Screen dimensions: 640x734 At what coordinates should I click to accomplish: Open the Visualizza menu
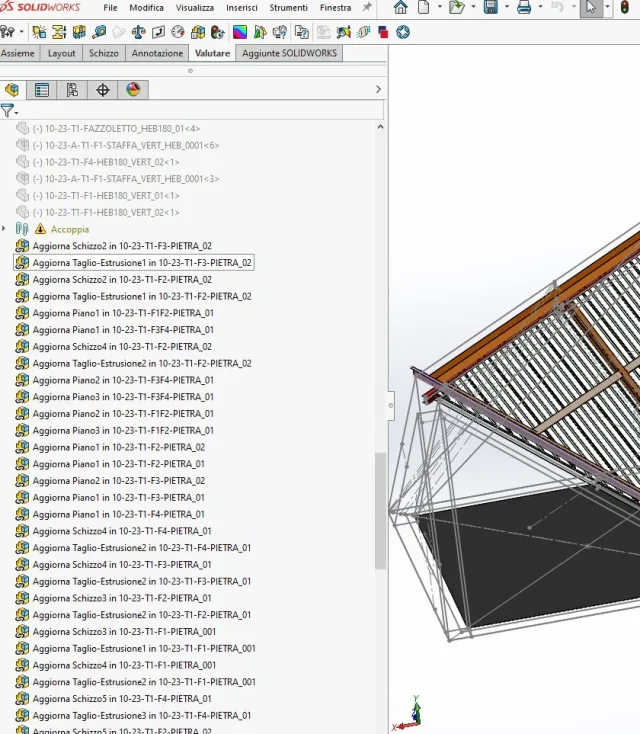click(195, 7)
